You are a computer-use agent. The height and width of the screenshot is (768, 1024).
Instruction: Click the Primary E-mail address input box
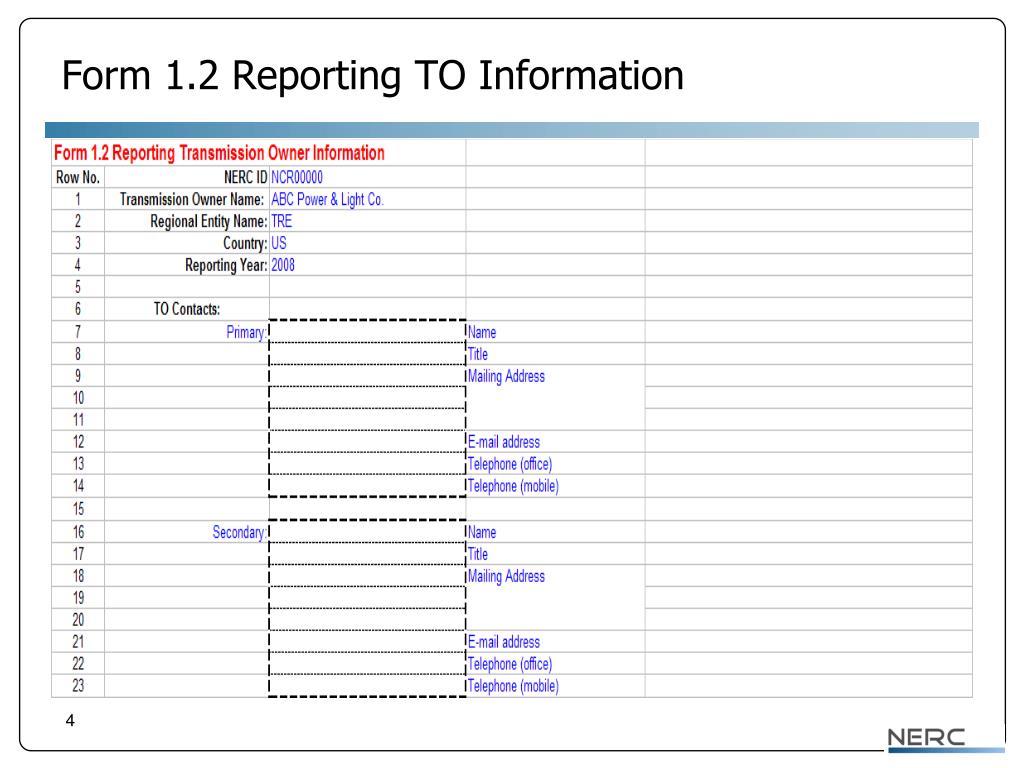pyautogui.click(x=368, y=441)
